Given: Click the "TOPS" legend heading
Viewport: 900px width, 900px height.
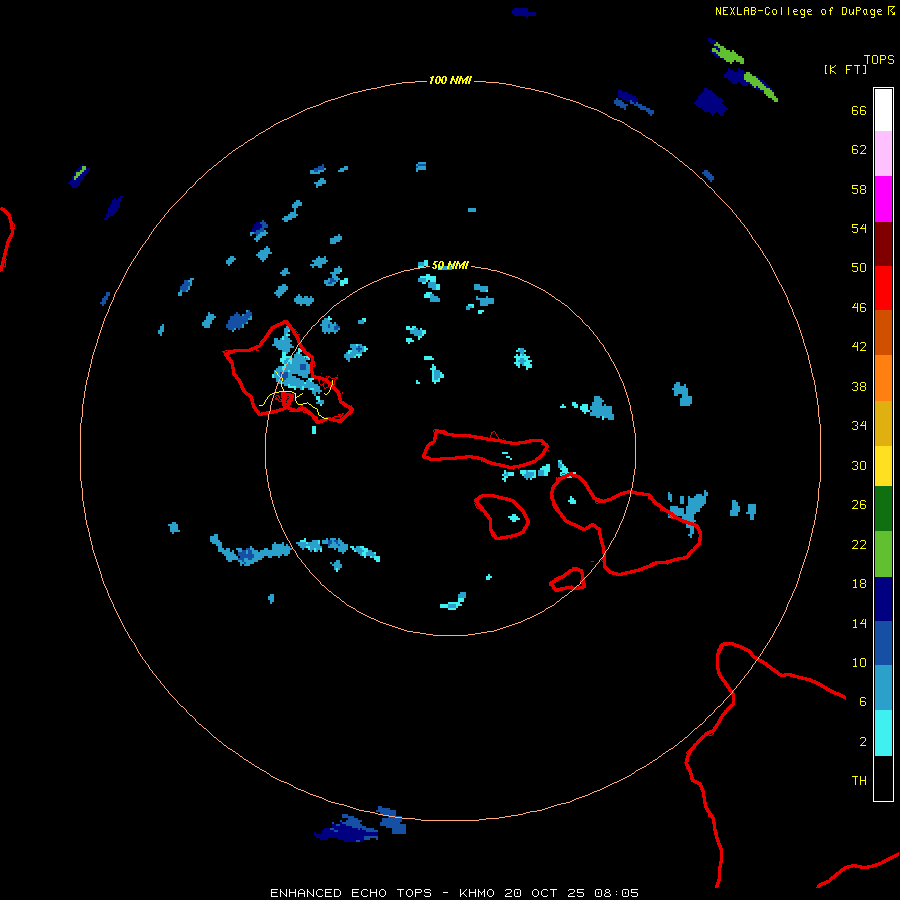Looking at the screenshot, I should pos(879,60).
